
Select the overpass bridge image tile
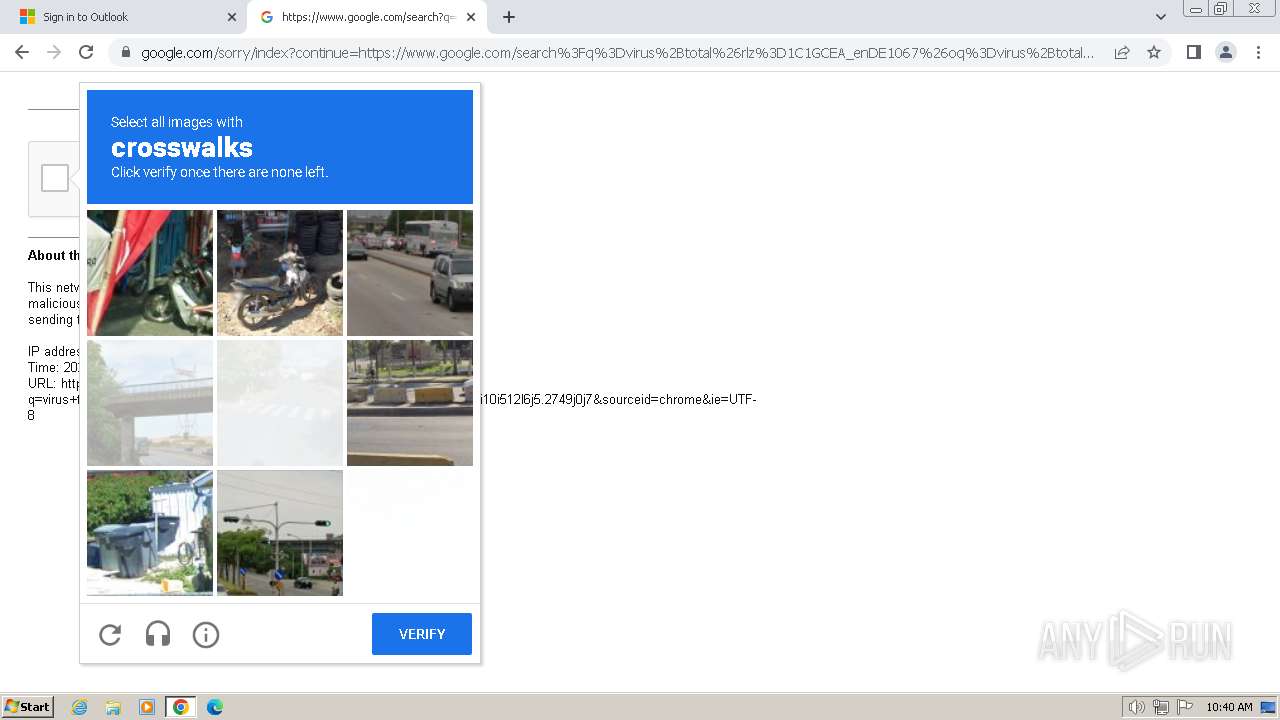coord(150,403)
